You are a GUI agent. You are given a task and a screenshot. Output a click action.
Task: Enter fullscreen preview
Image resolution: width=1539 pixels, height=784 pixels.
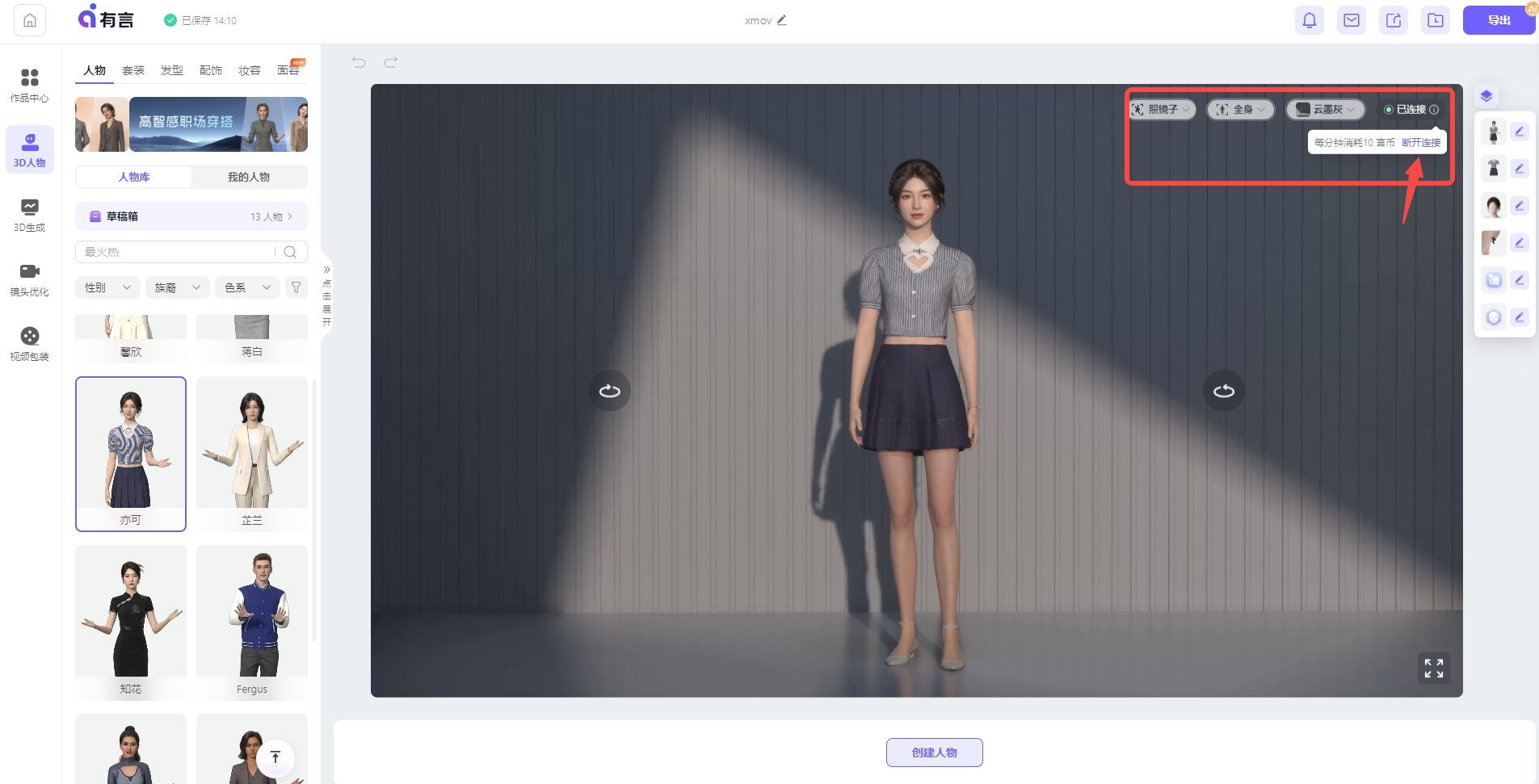(1434, 669)
